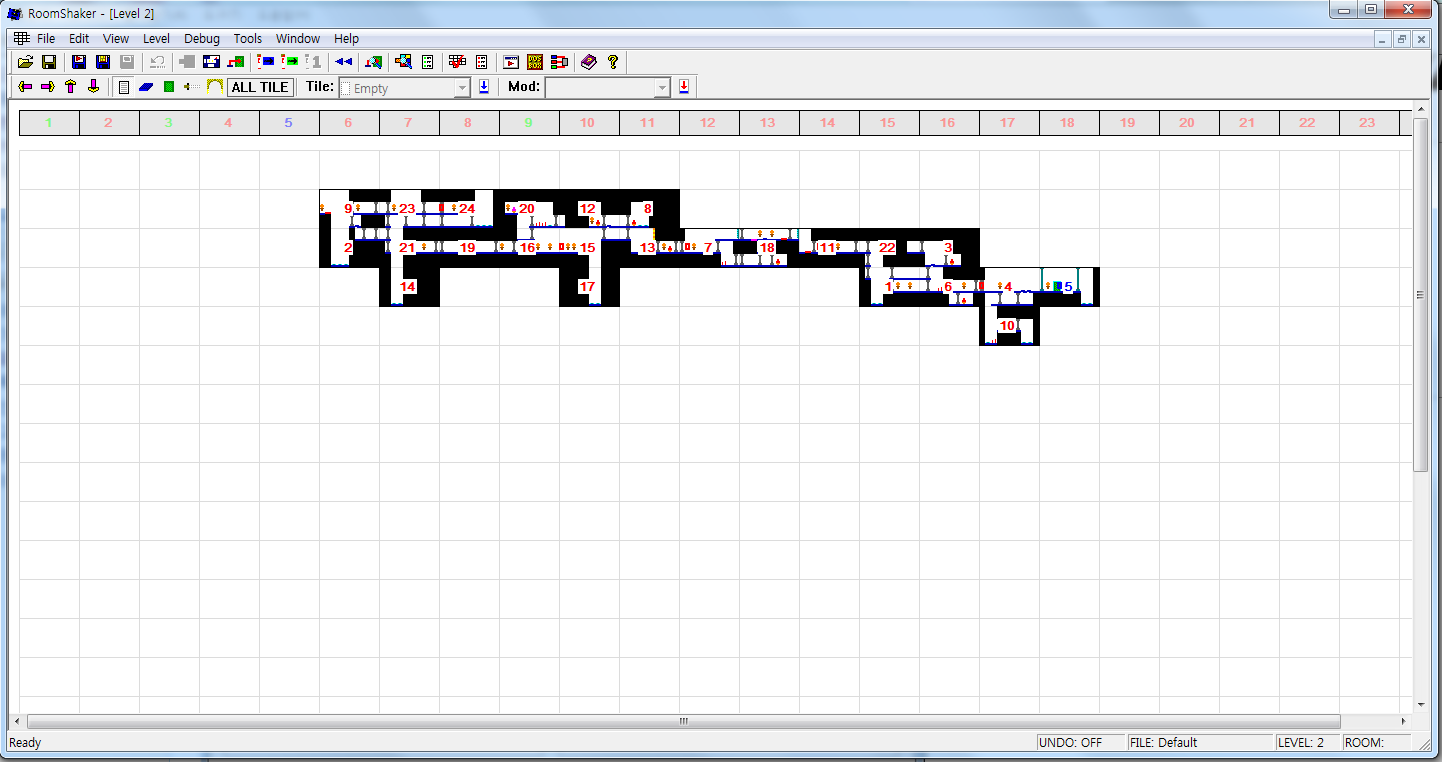Toggle the ALL TILE button
This screenshot has height=762, width=1442.
(x=260, y=87)
